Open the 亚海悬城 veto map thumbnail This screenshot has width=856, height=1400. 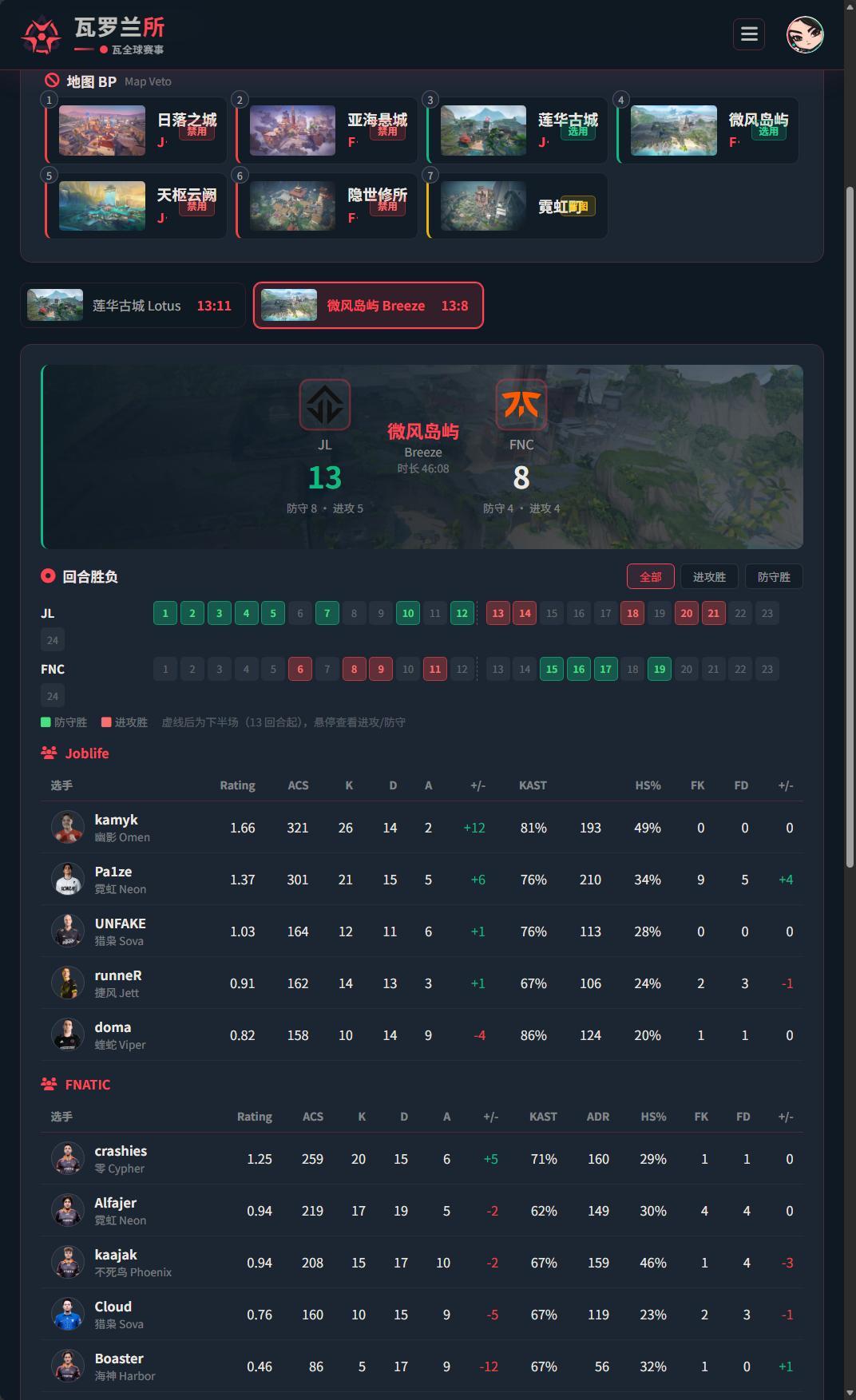pos(293,130)
